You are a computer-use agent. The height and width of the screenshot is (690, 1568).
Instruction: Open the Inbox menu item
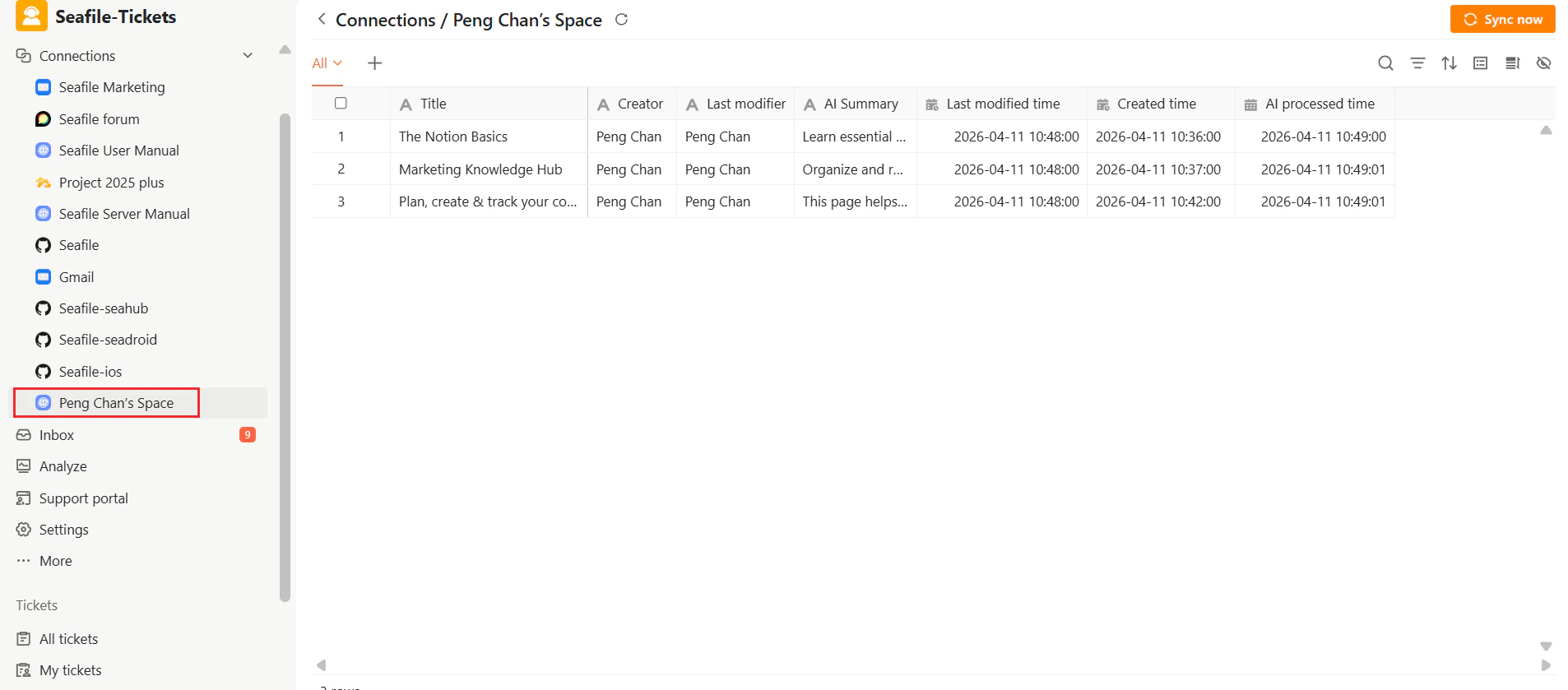(57, 435)
